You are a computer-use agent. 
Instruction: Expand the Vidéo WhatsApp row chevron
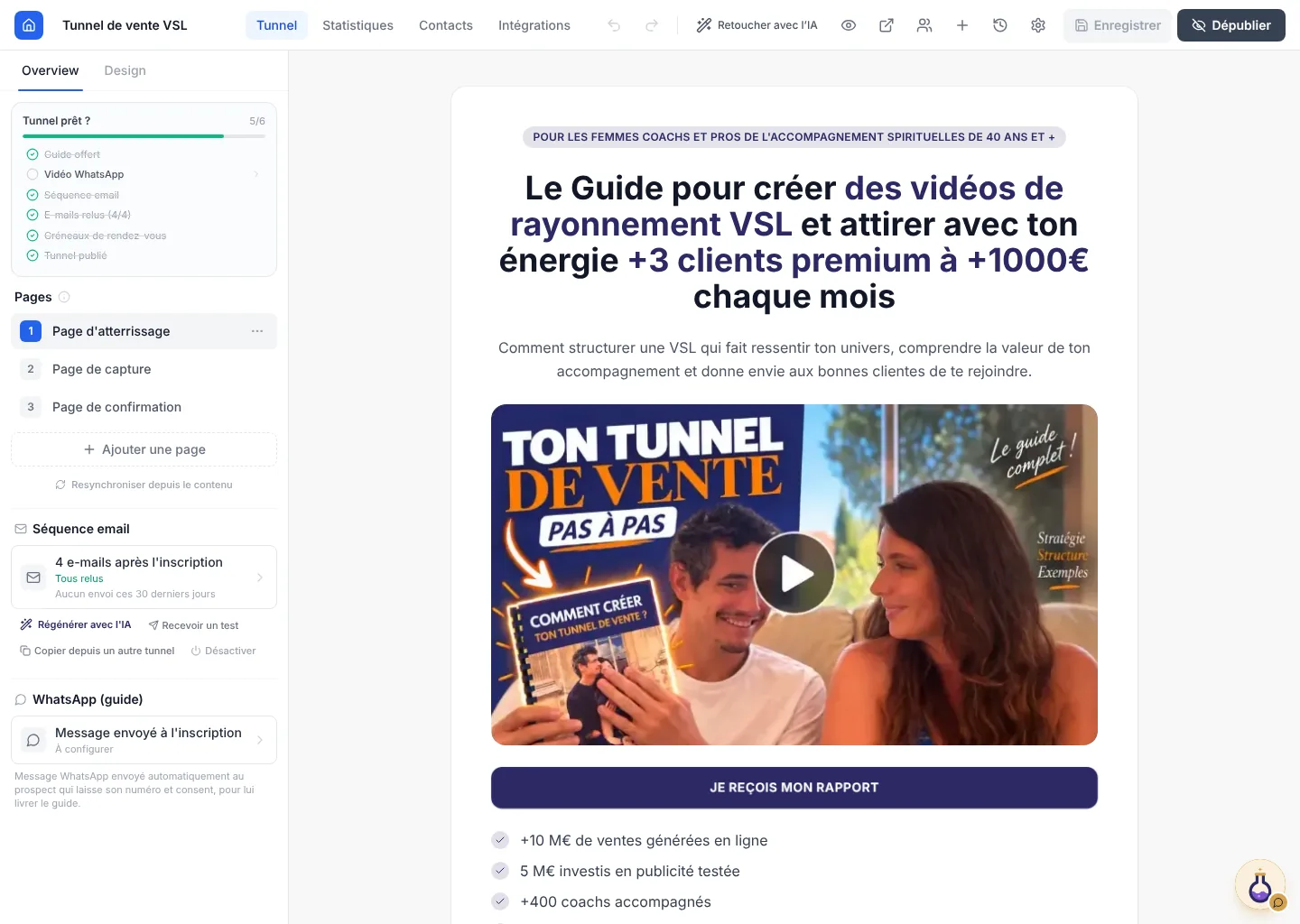256,174
